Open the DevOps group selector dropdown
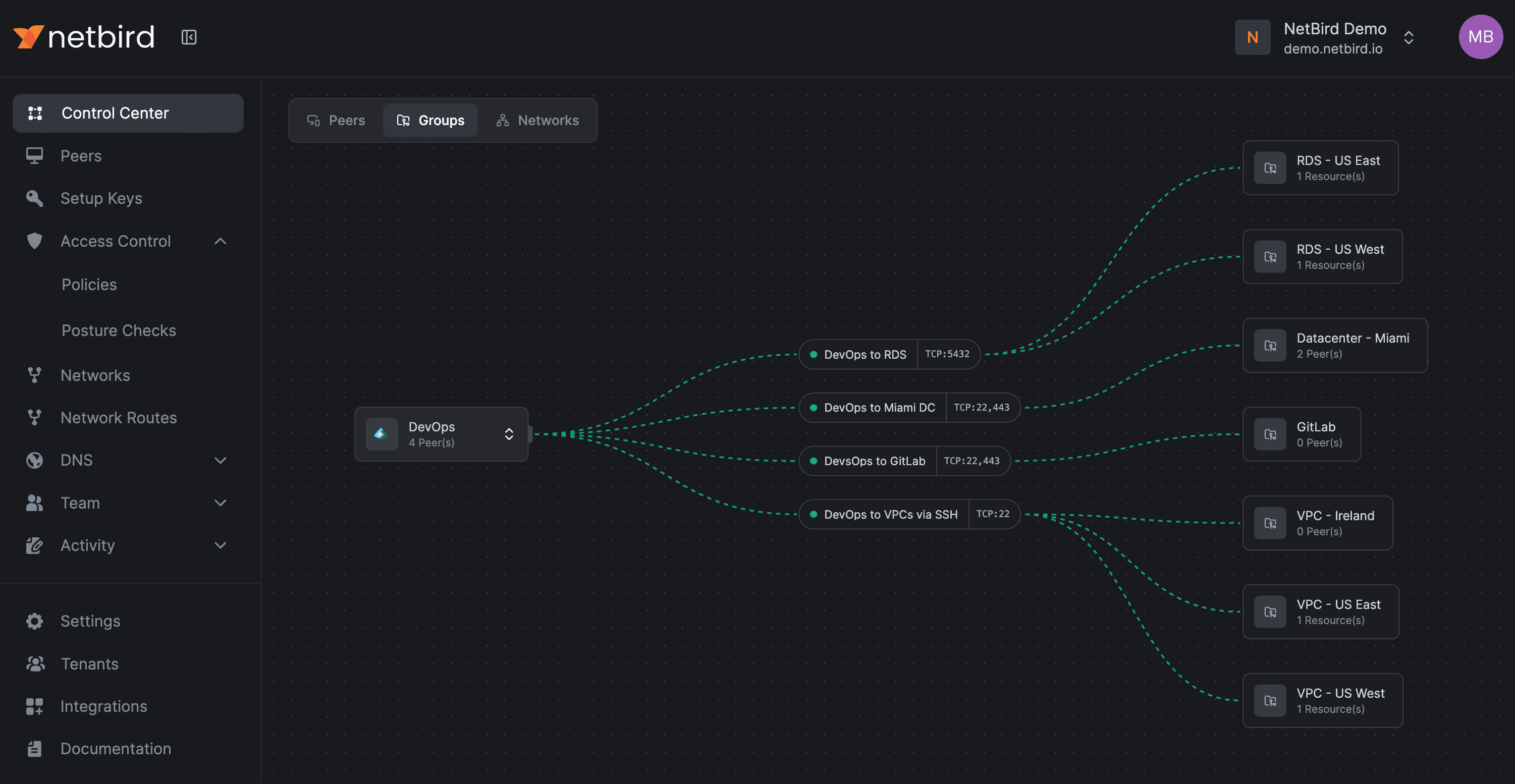This screenshot has width=1515, height=784. coord(509,434)
